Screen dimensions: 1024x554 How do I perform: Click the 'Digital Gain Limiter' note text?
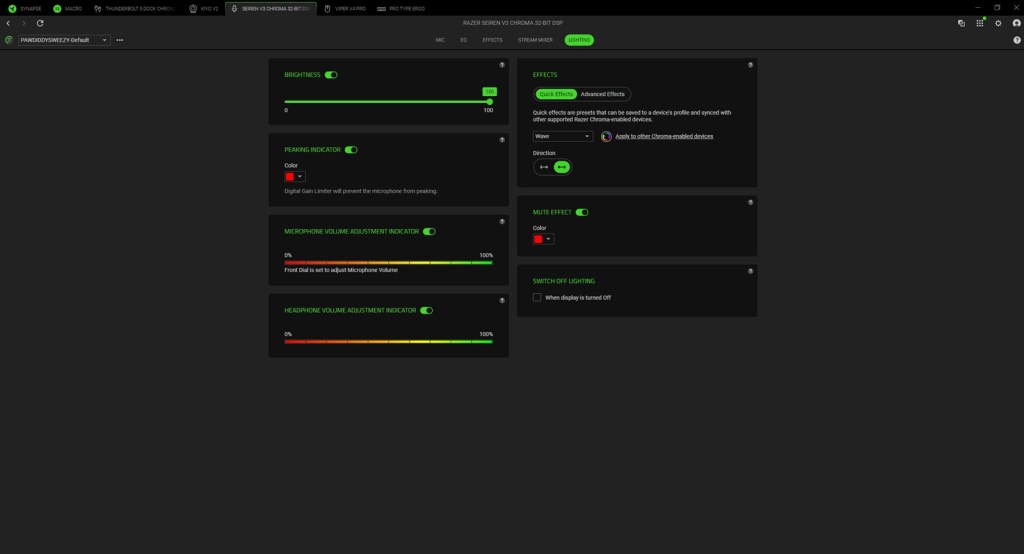[360, 191]
